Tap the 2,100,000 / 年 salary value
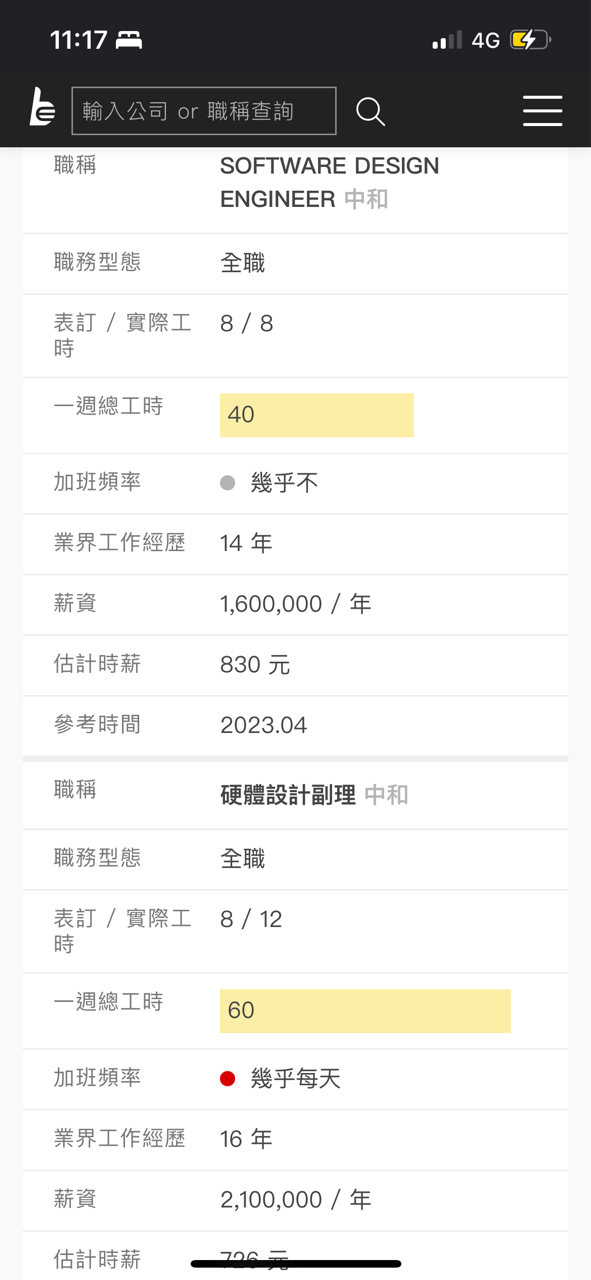The width and height of the screenshot is (591, 1280). point(296,1200)
